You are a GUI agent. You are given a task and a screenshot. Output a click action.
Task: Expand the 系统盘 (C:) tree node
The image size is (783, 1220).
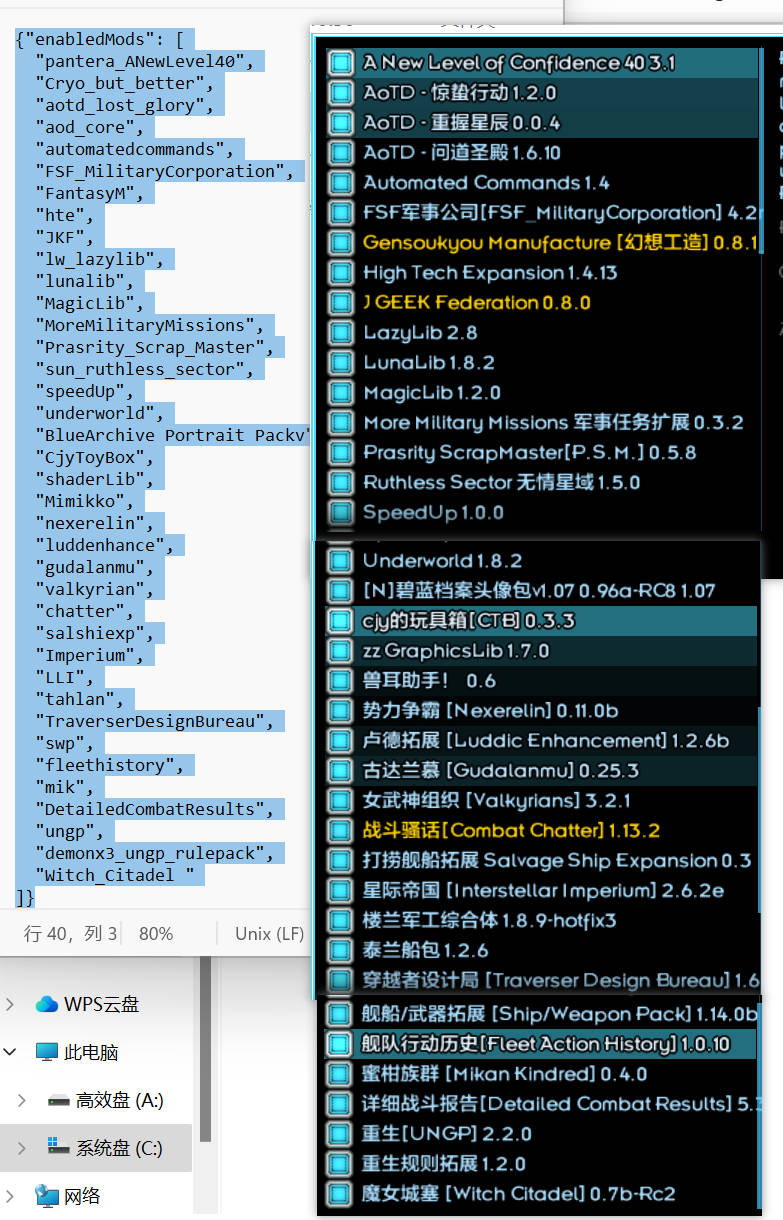pyautogui.click(x=22, y=1148)
